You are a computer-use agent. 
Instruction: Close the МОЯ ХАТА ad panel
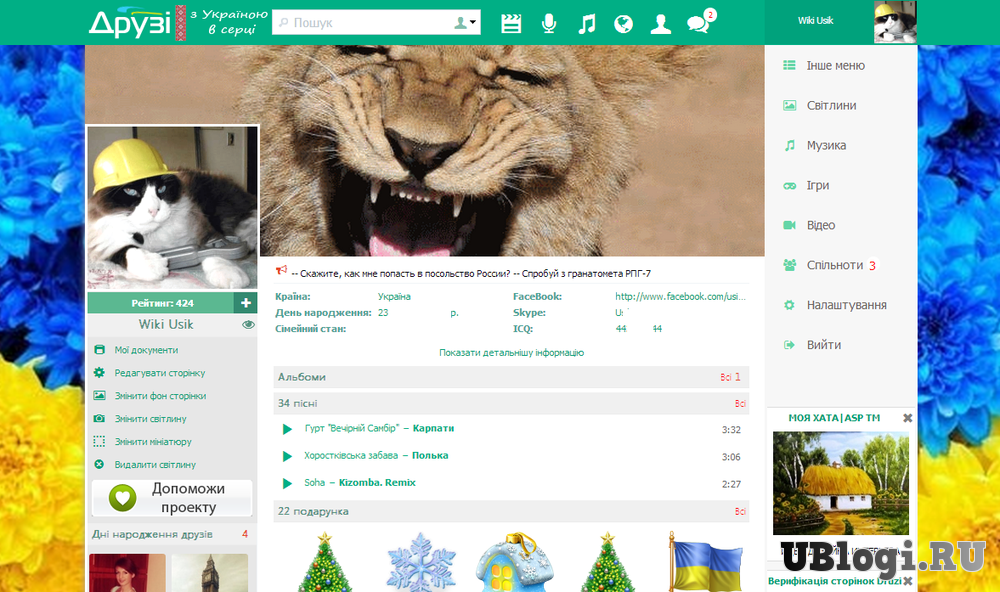tap(908, 418)
